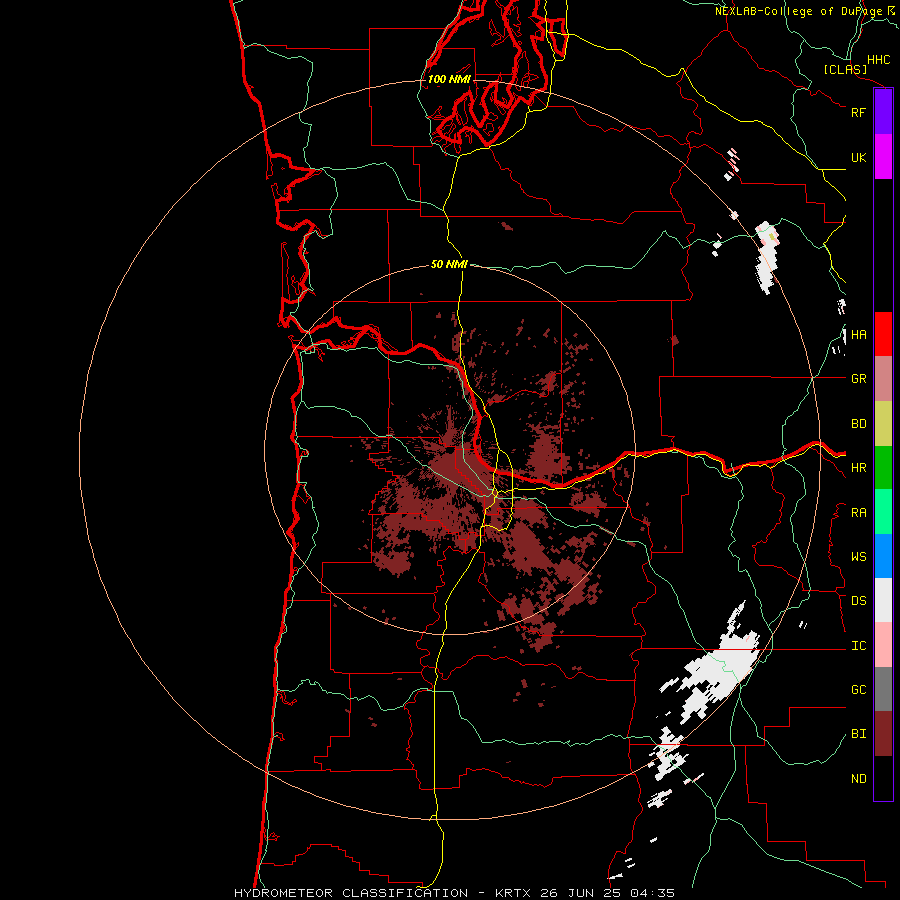Click the BD yellow legend swatch

(x=883, y=424)
